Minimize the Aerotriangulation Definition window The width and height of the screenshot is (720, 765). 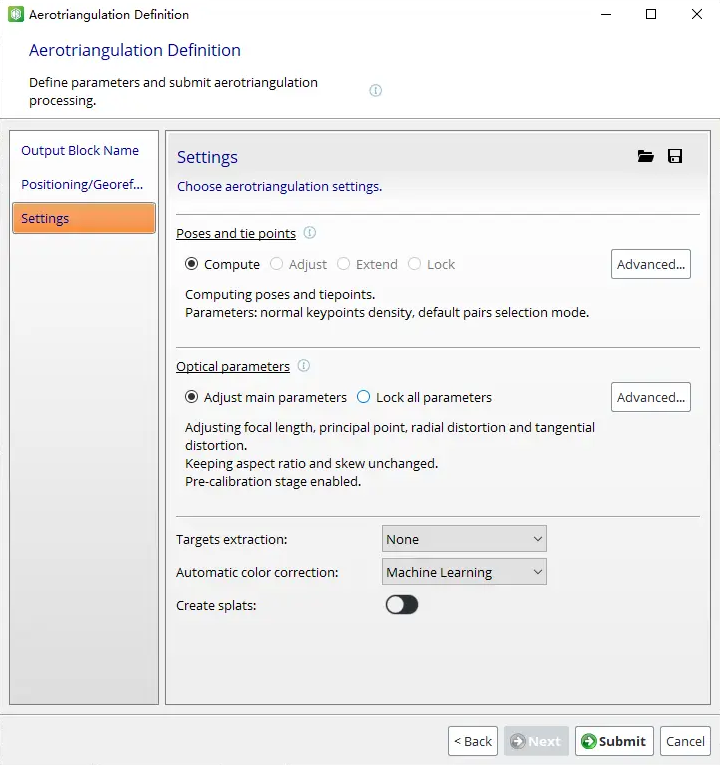[x=606, y=14]
